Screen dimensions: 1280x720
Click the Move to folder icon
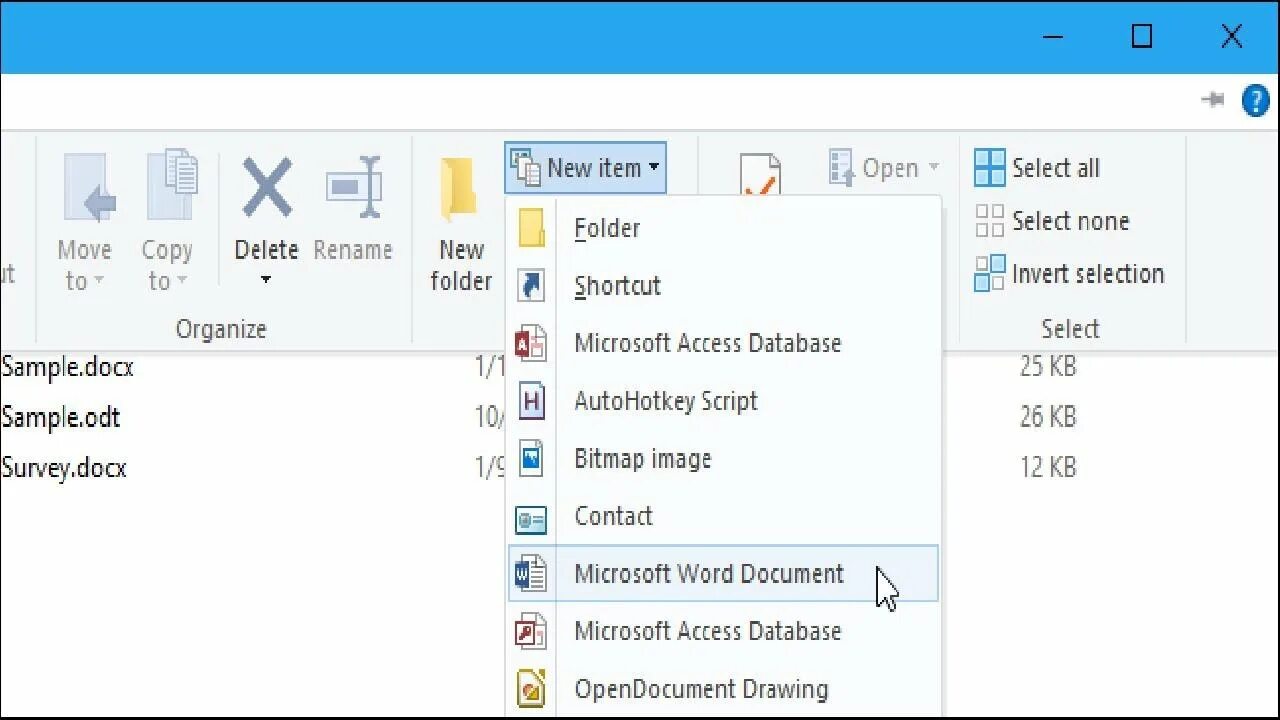pyautogui.click(x=90, y=187)
